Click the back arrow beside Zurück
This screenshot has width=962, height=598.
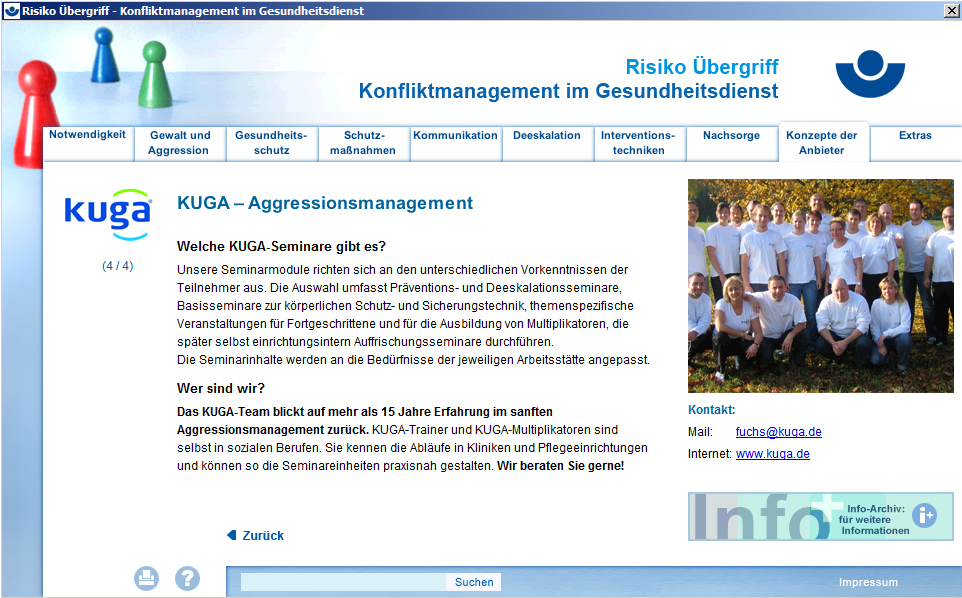click(232, 535)
